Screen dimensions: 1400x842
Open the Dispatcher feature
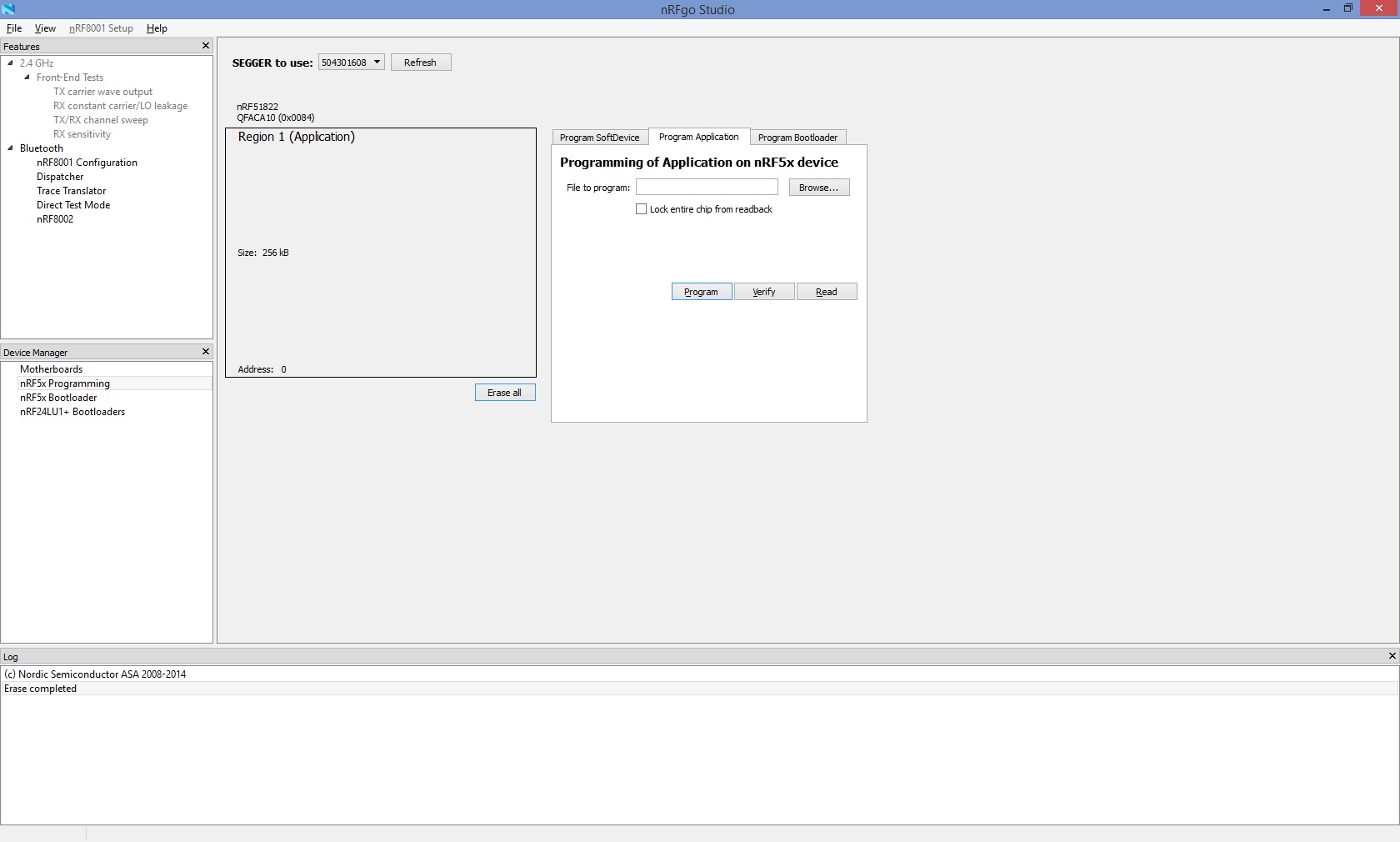coord(60,177)
